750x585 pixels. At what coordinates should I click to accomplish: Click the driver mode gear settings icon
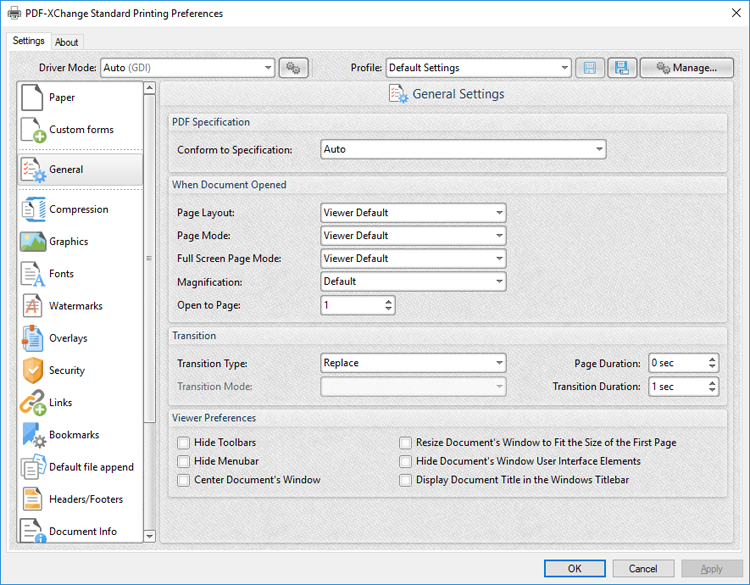point(293,68)
